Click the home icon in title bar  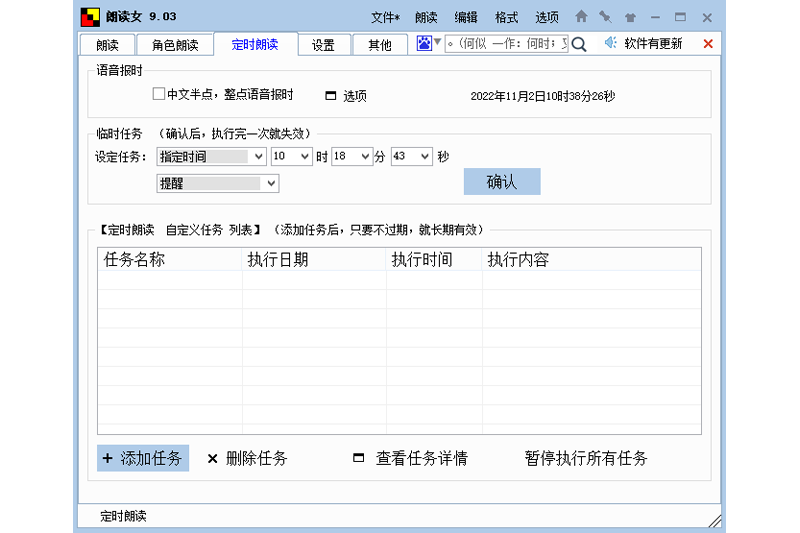[581, 17]
